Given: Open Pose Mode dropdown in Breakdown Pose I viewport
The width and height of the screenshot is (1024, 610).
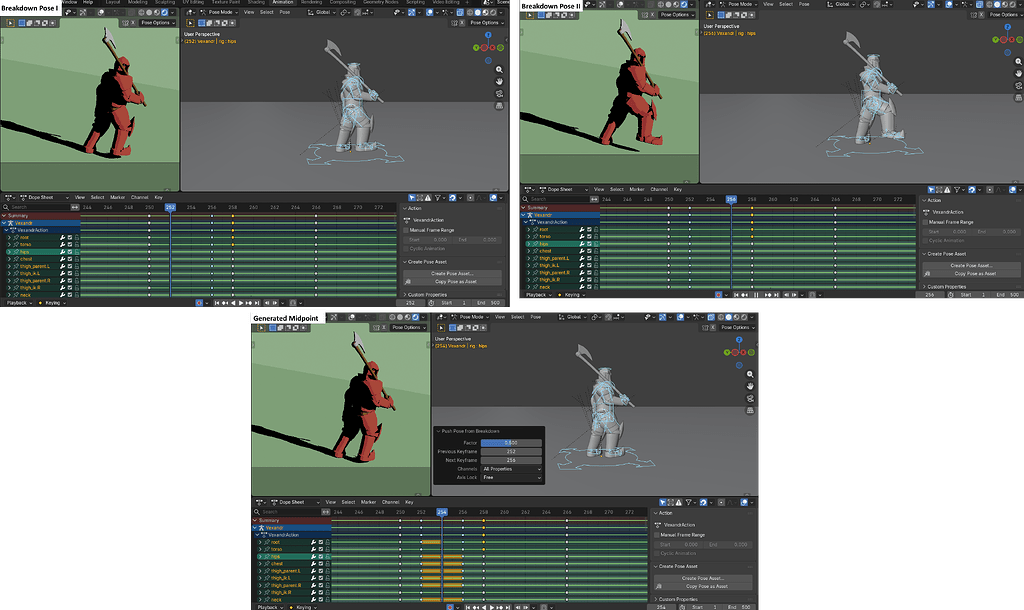Looking at the screenshot, I should point(219,12).
